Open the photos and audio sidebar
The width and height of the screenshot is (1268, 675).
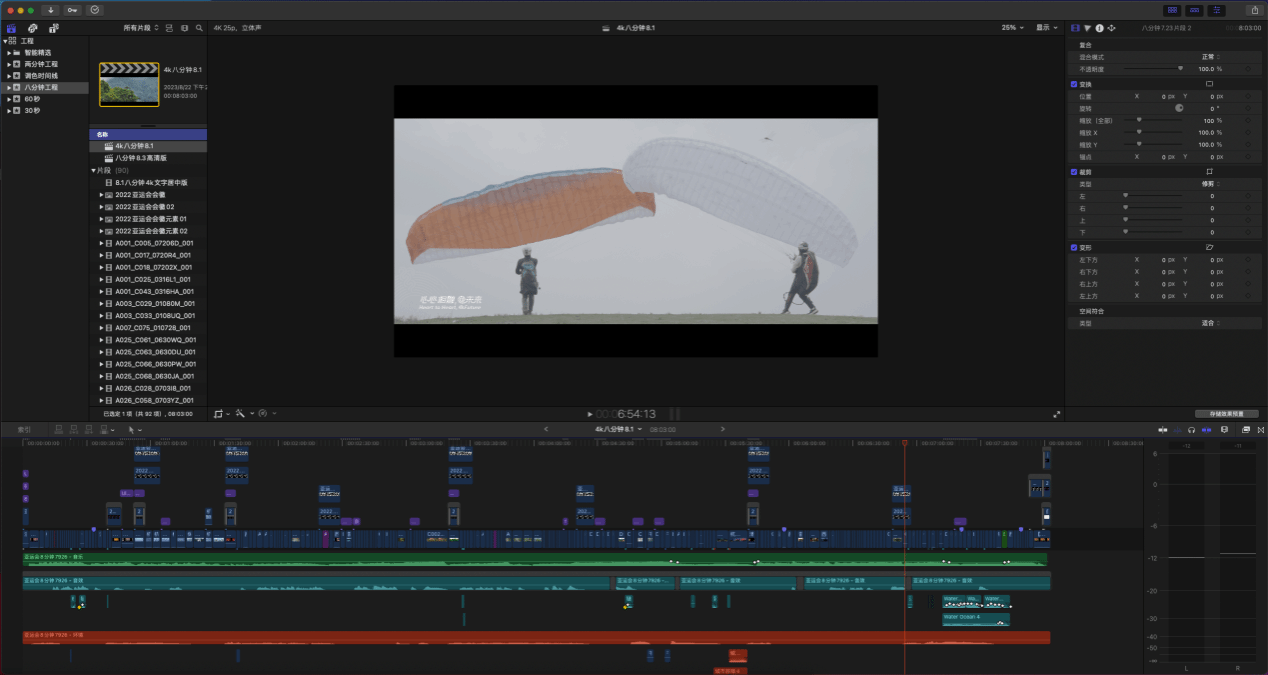tap(33, 28)
